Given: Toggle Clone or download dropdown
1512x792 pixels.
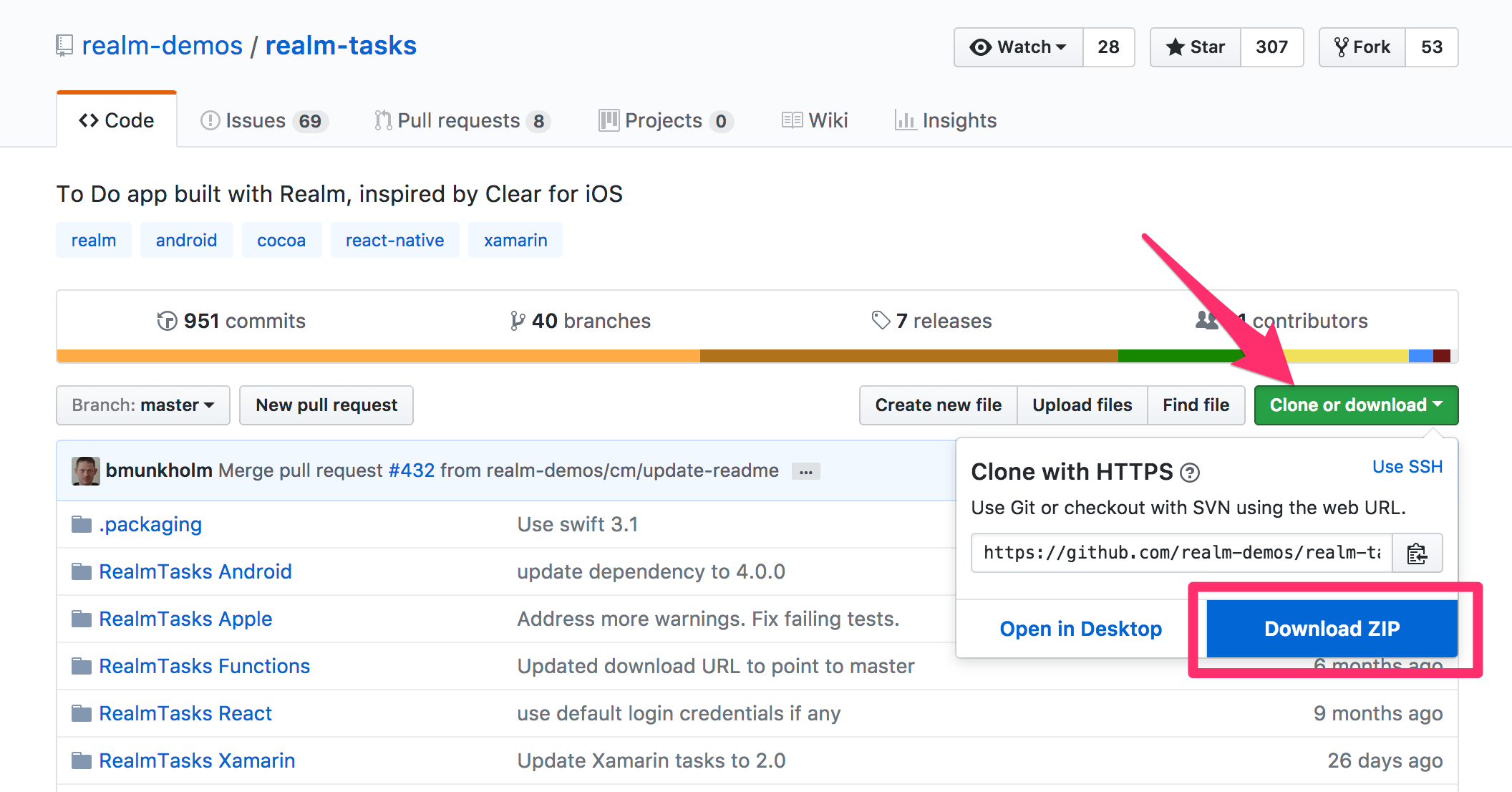Looking at the screenshot, I should pyautogui.click(x=1355, y=405).
